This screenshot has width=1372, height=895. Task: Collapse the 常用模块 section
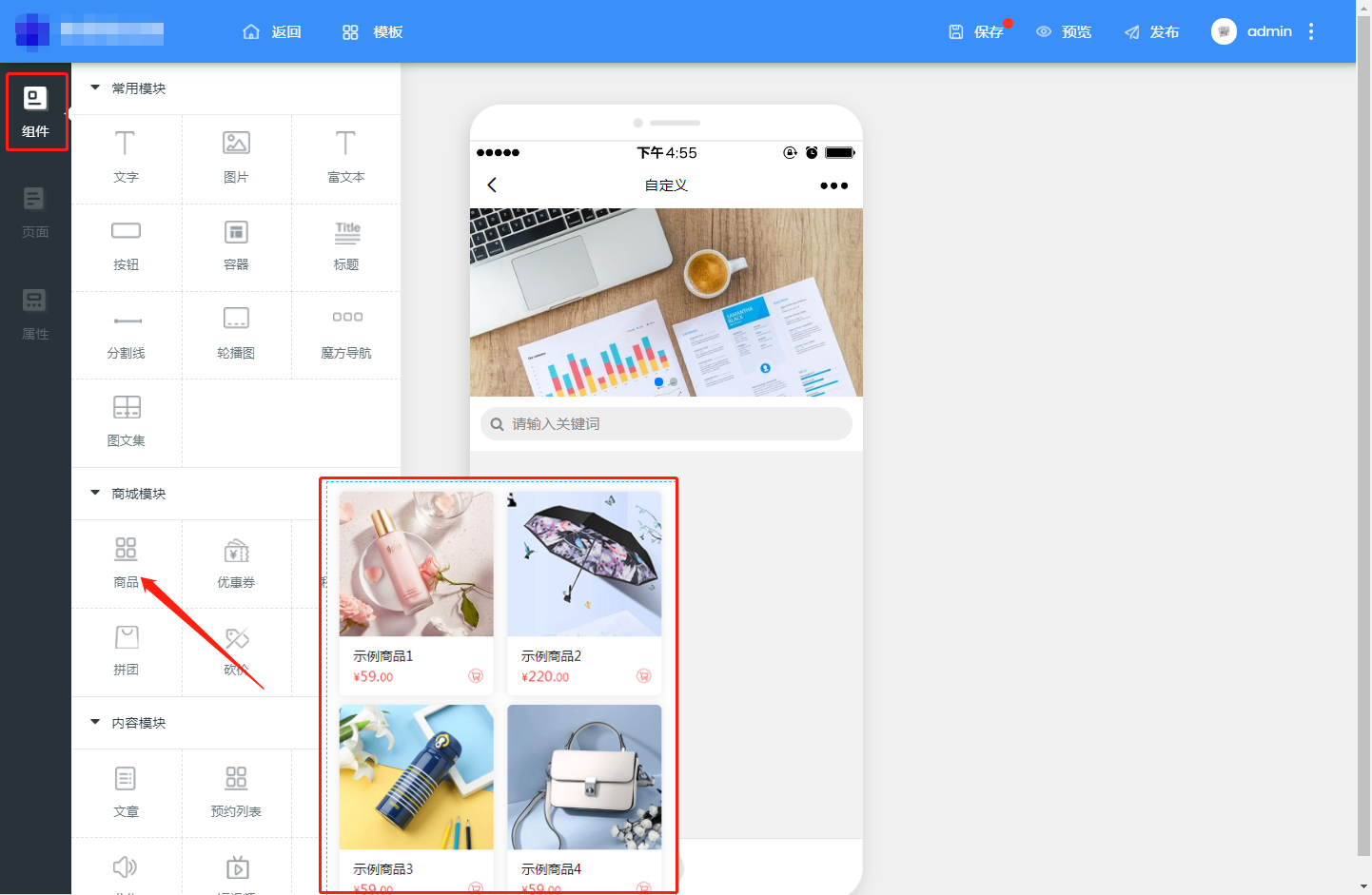(95, 88)
